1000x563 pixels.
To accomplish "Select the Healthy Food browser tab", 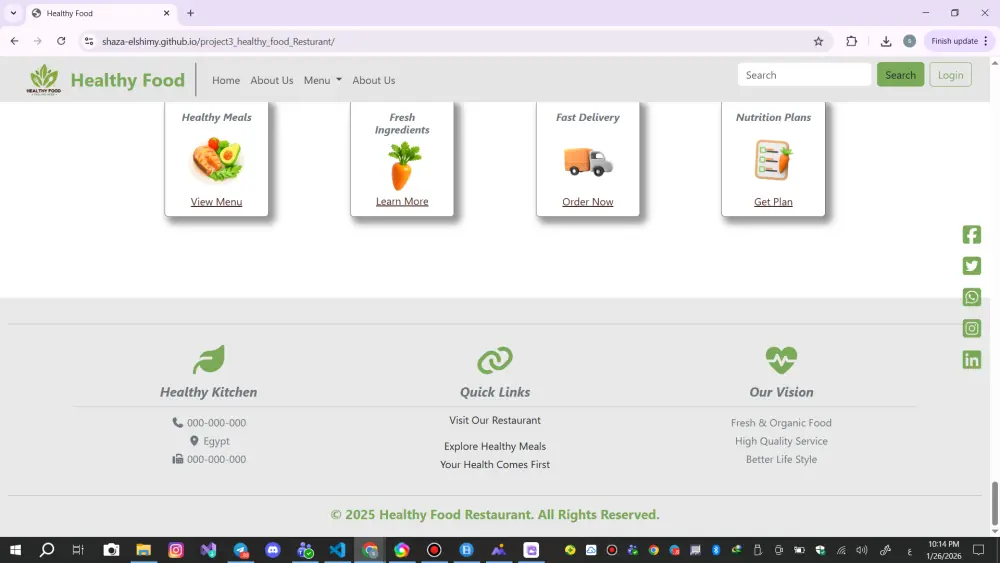I will click(x=102, y=13).
